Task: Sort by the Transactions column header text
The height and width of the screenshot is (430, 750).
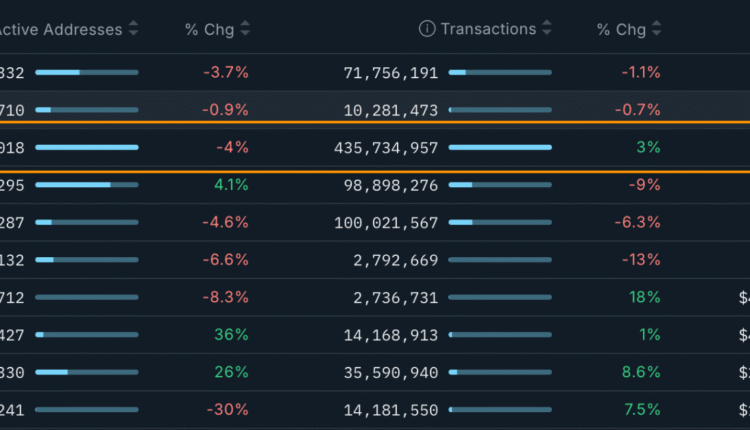Action: (488, 29)
